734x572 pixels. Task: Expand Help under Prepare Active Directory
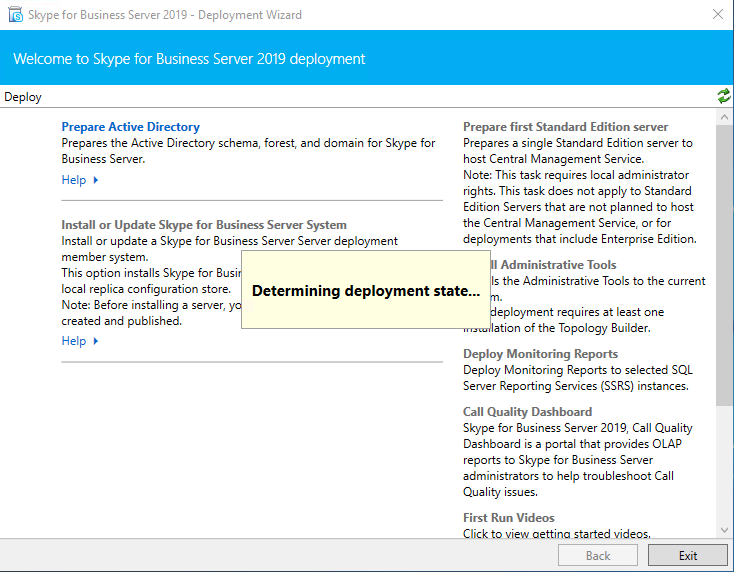pos(80,180)
